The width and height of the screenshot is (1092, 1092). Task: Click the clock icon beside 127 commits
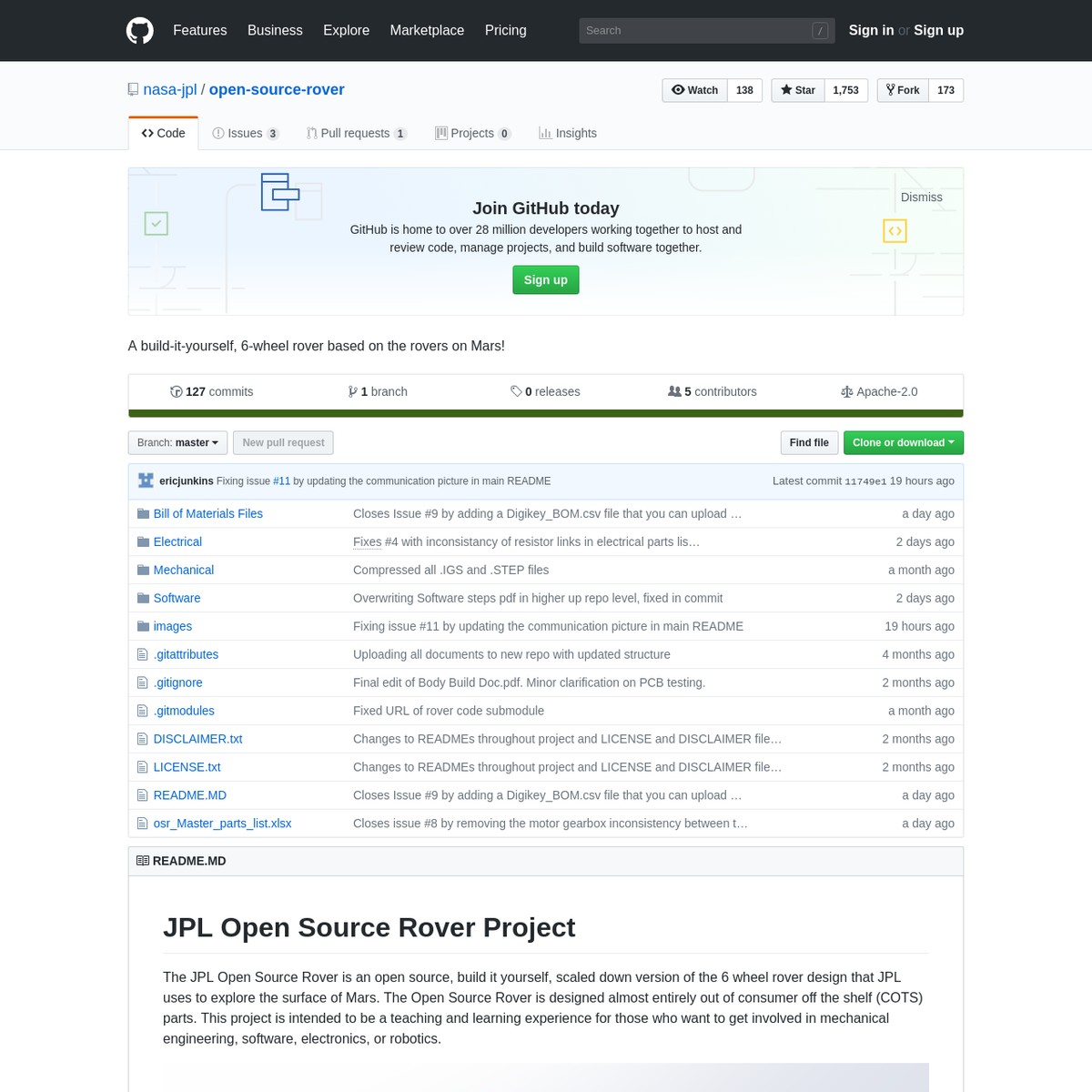click(177, 391)
